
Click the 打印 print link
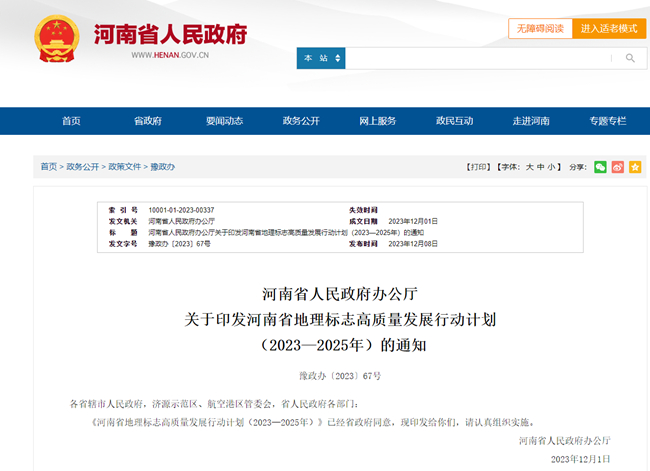click(479, 167)
